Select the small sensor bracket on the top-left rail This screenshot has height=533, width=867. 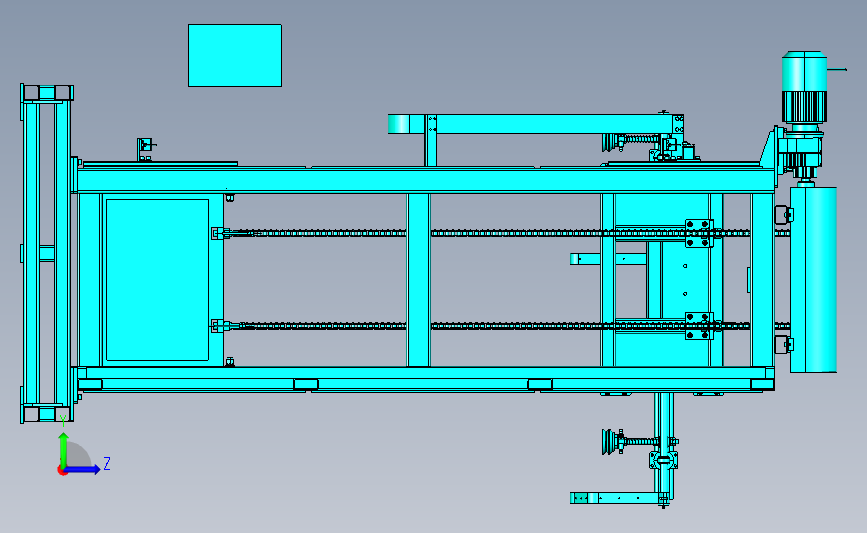click(145, 149)
